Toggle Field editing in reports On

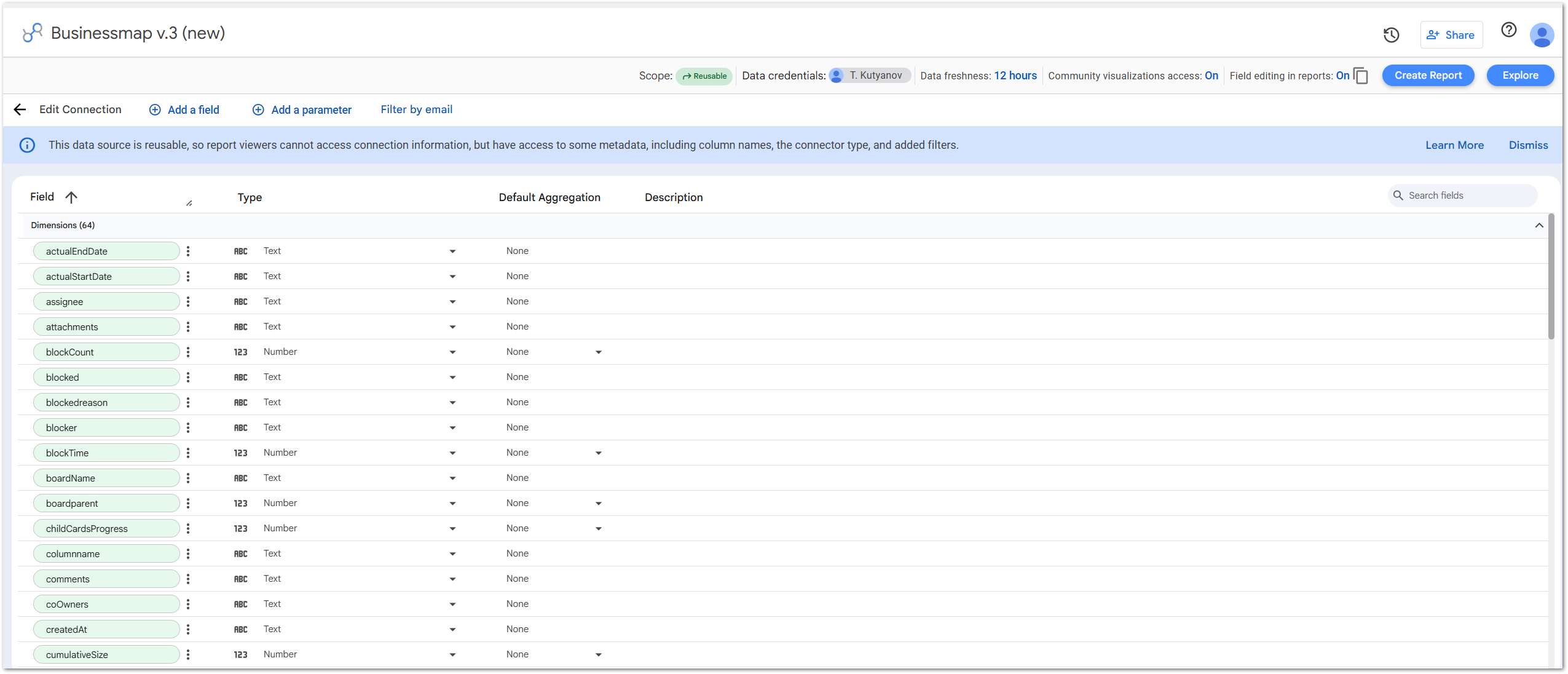tap(1342, 76)
